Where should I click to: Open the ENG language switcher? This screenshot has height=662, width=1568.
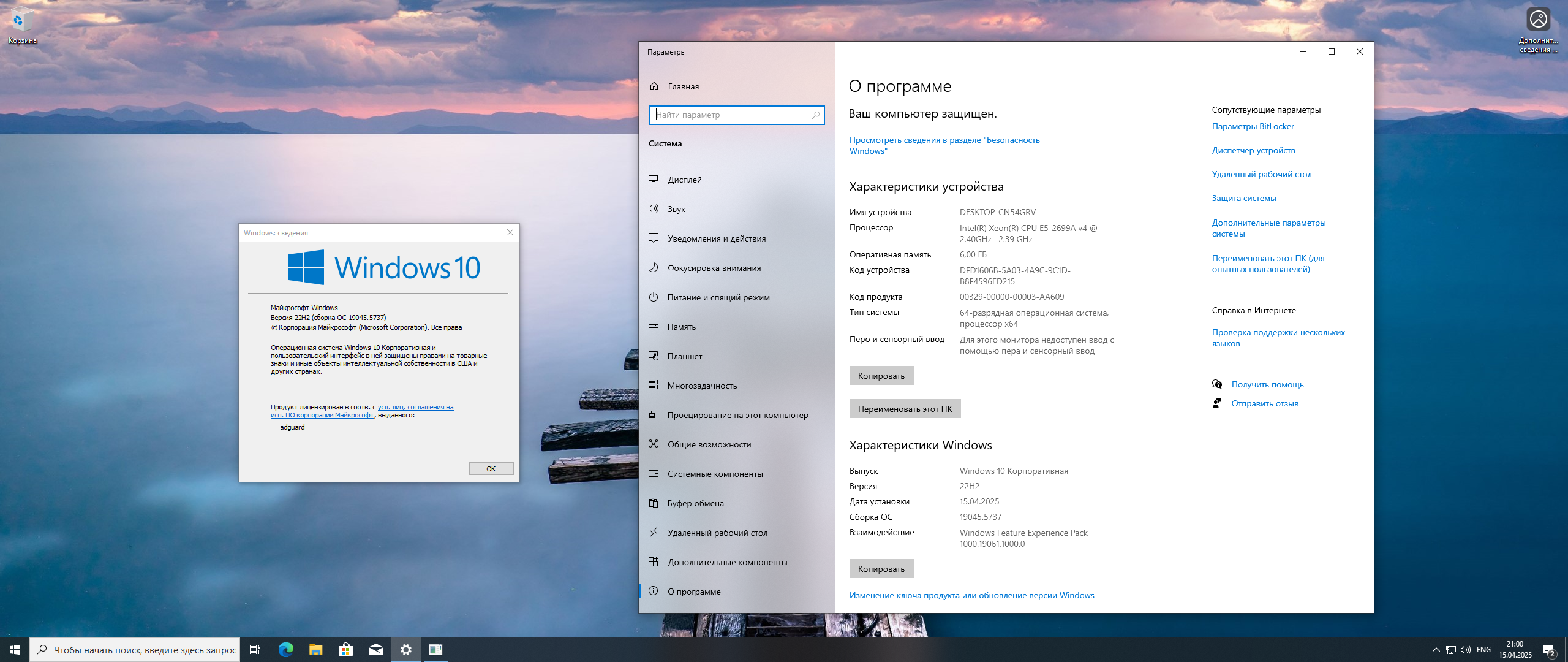(1483, 650)
